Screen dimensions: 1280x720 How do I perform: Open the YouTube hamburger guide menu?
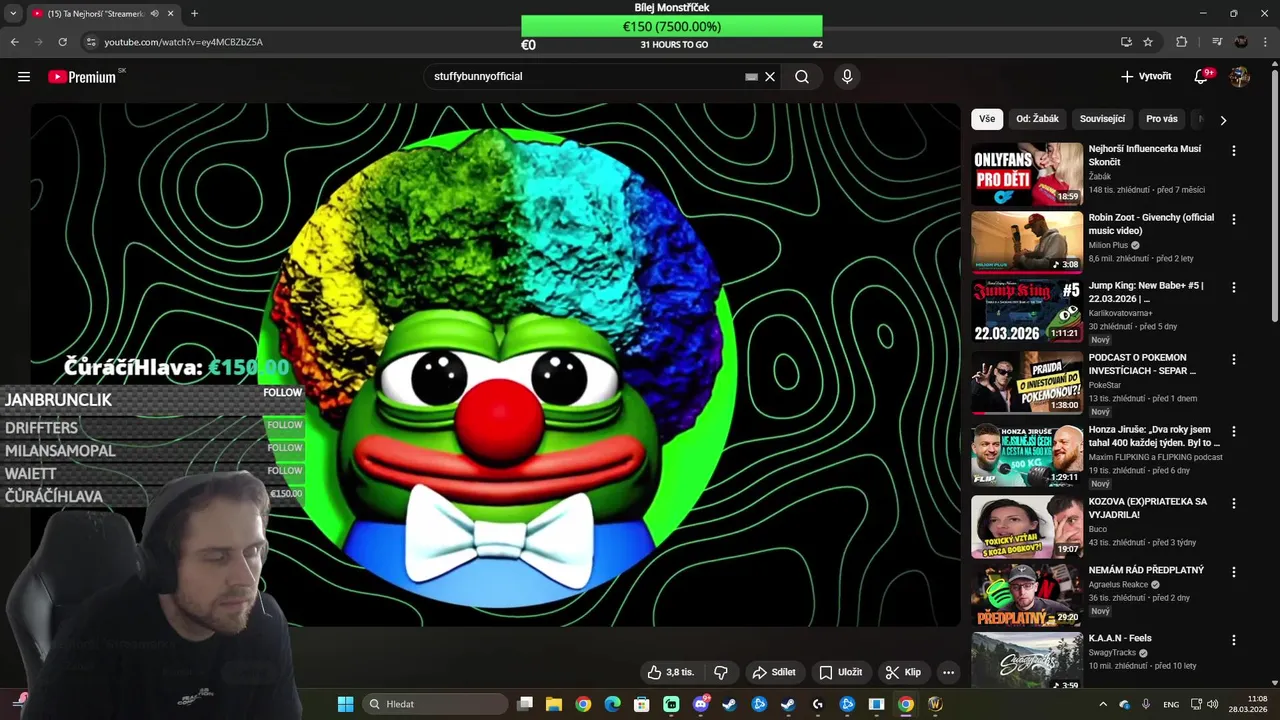click(x=24, y=76)
